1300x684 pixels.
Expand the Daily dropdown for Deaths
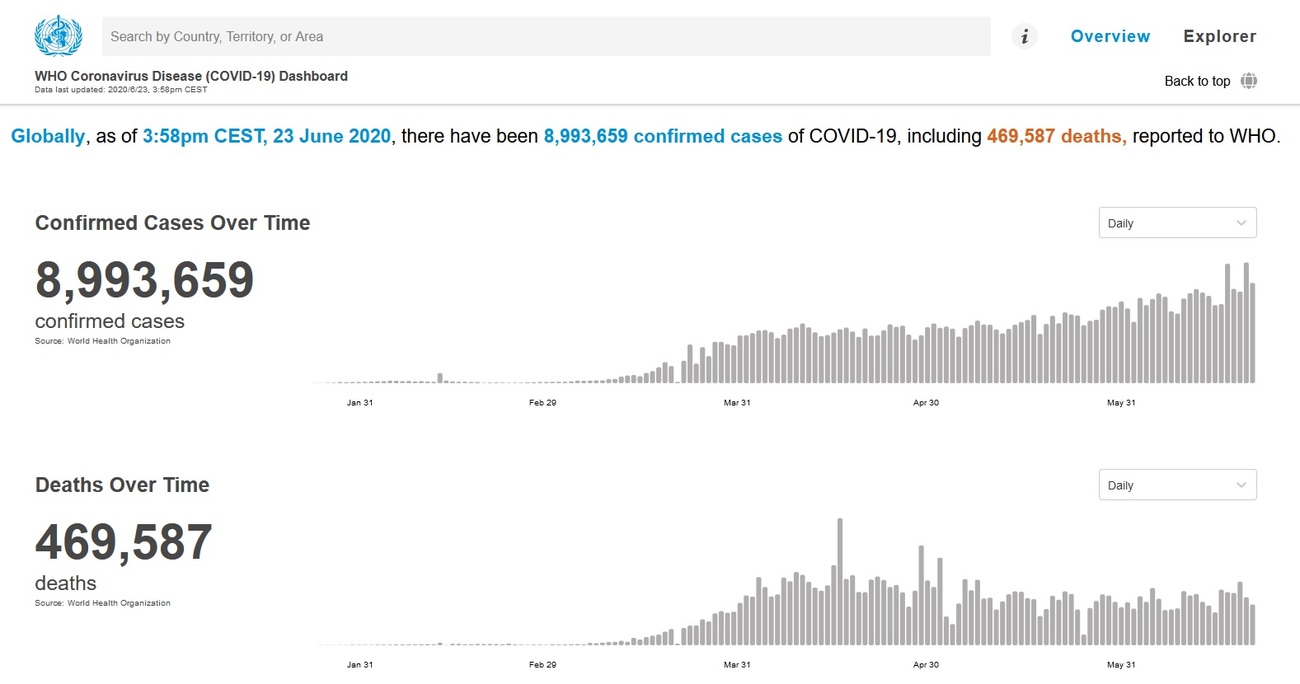[1177, 485]
